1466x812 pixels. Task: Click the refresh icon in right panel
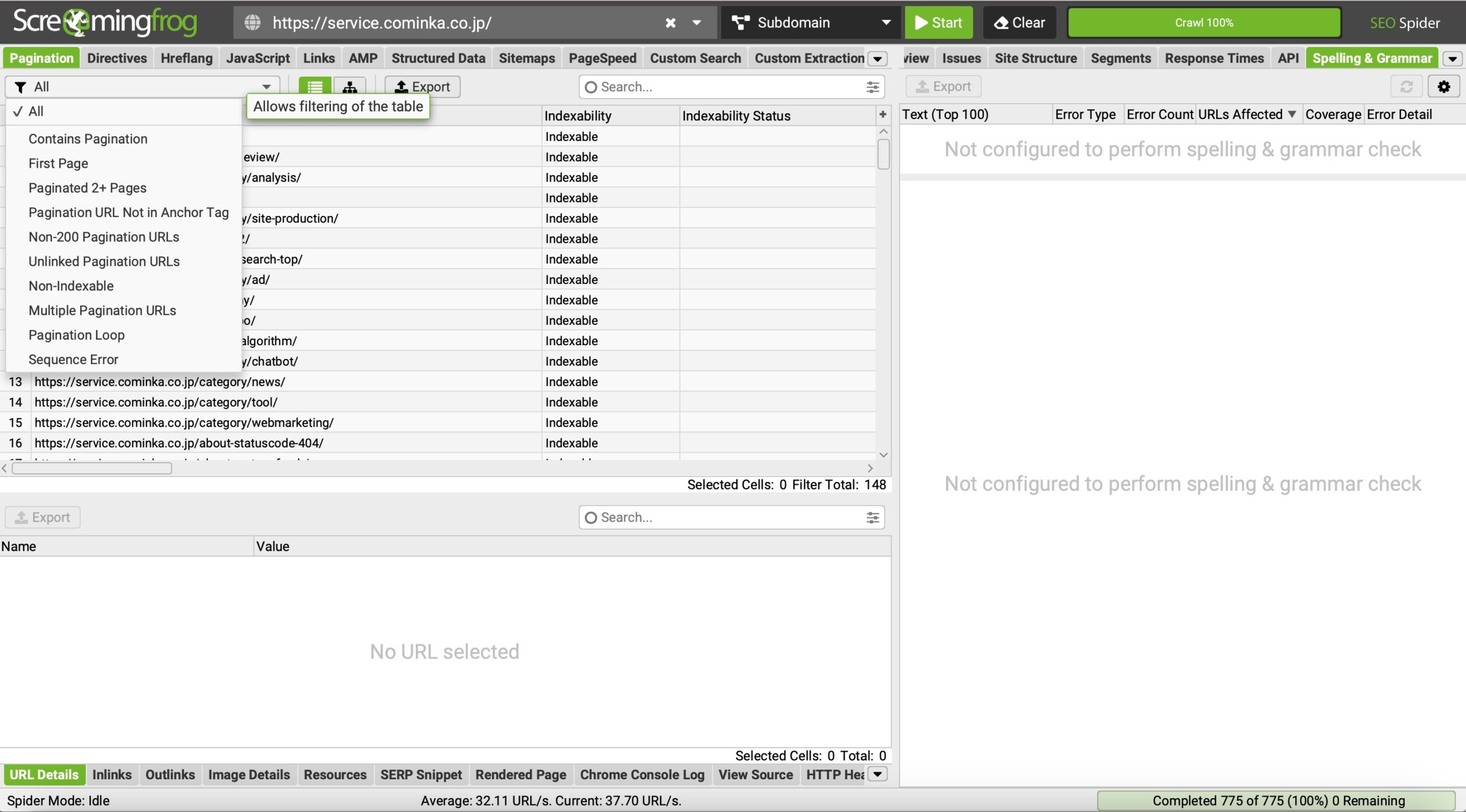tap(1406, 86)
